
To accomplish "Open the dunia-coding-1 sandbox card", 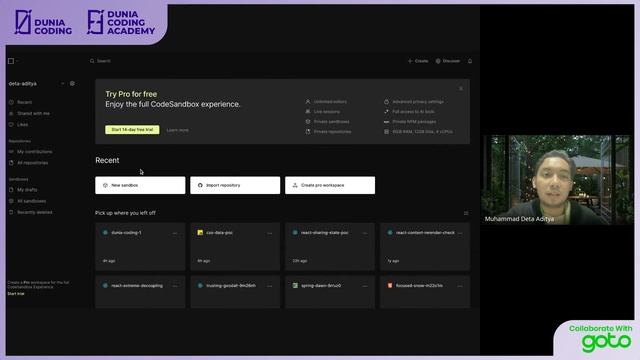I will [x=140, y=246].
